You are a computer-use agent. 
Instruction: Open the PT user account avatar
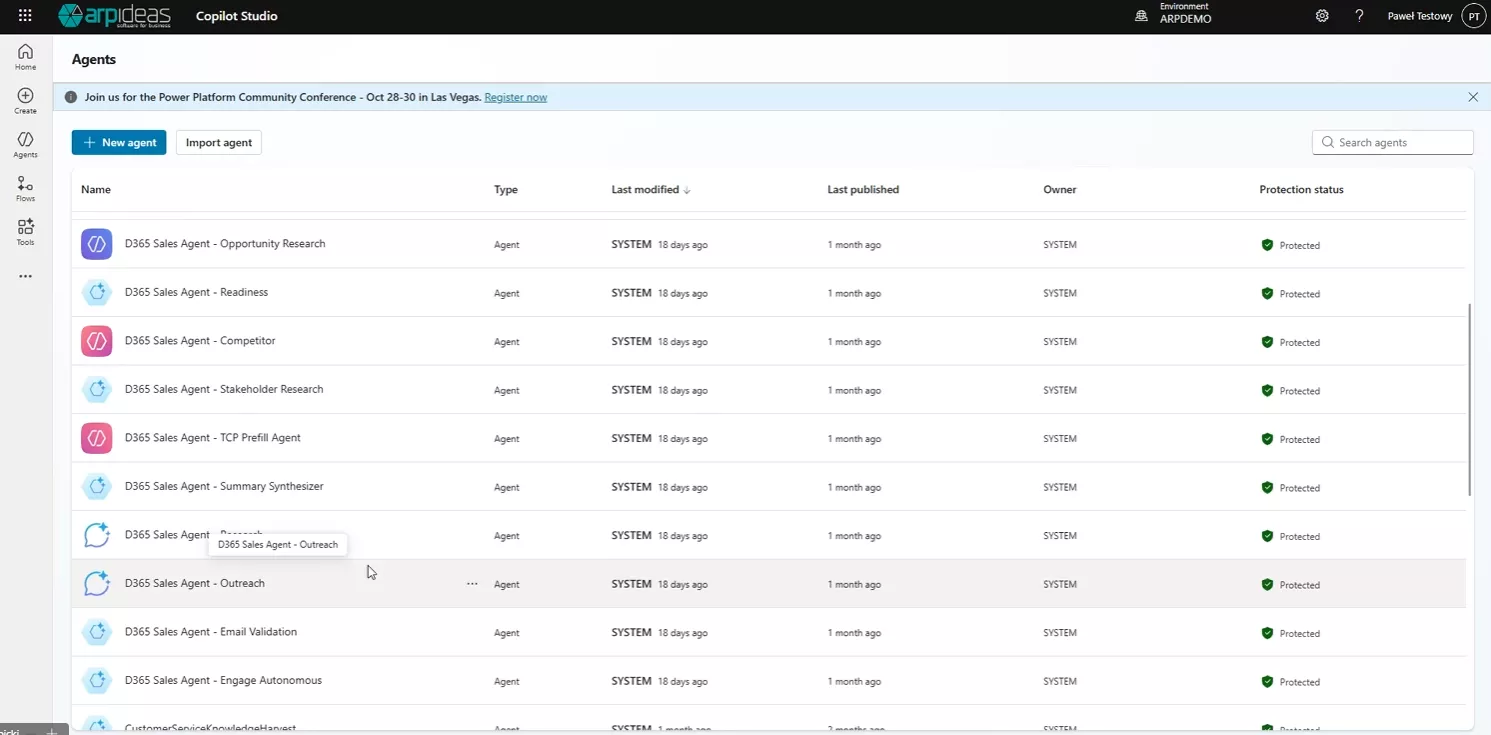point(1473,16)
